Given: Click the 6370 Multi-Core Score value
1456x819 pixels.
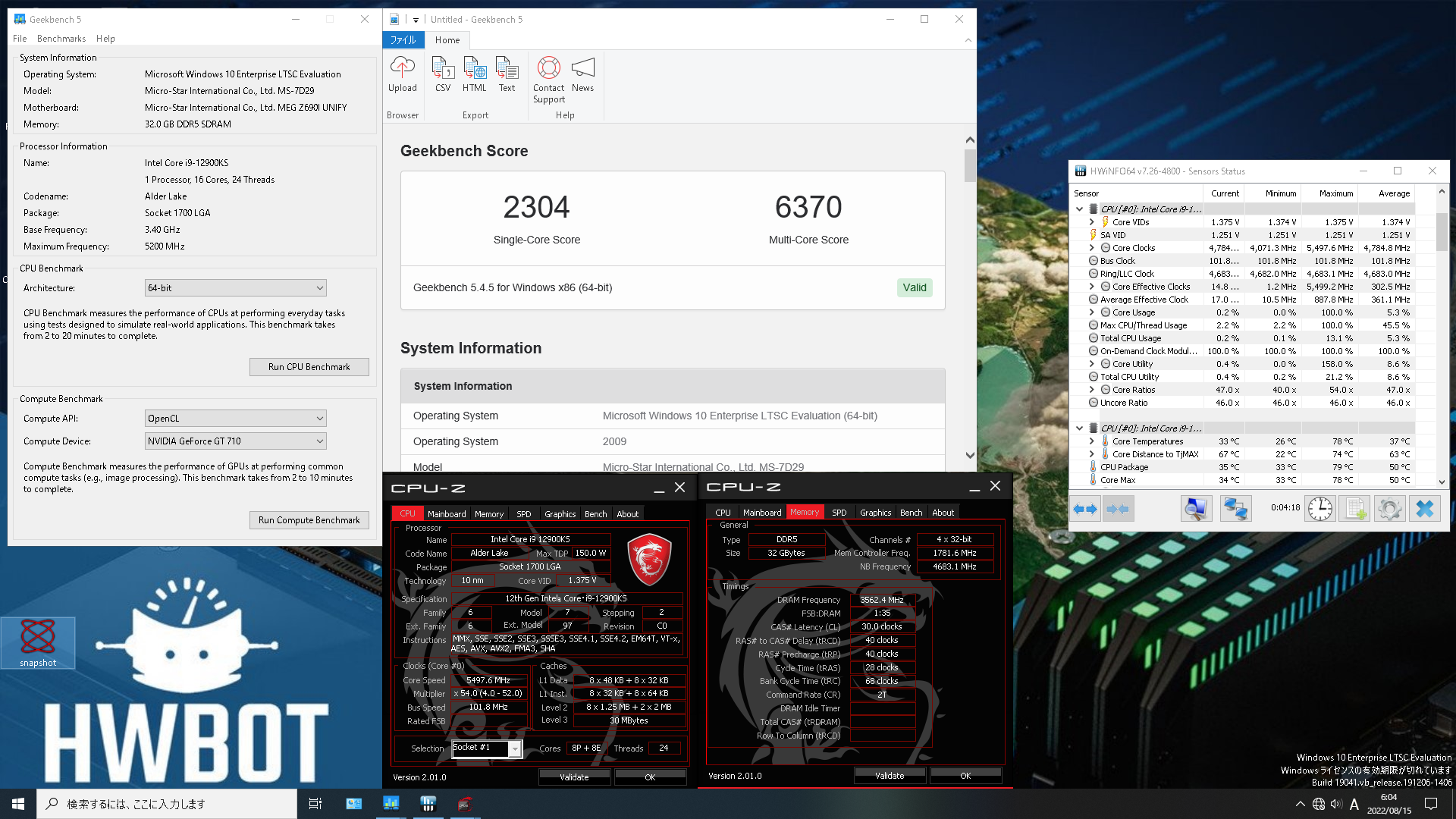Looking at the screenshot, I should [x=808, y=207].
